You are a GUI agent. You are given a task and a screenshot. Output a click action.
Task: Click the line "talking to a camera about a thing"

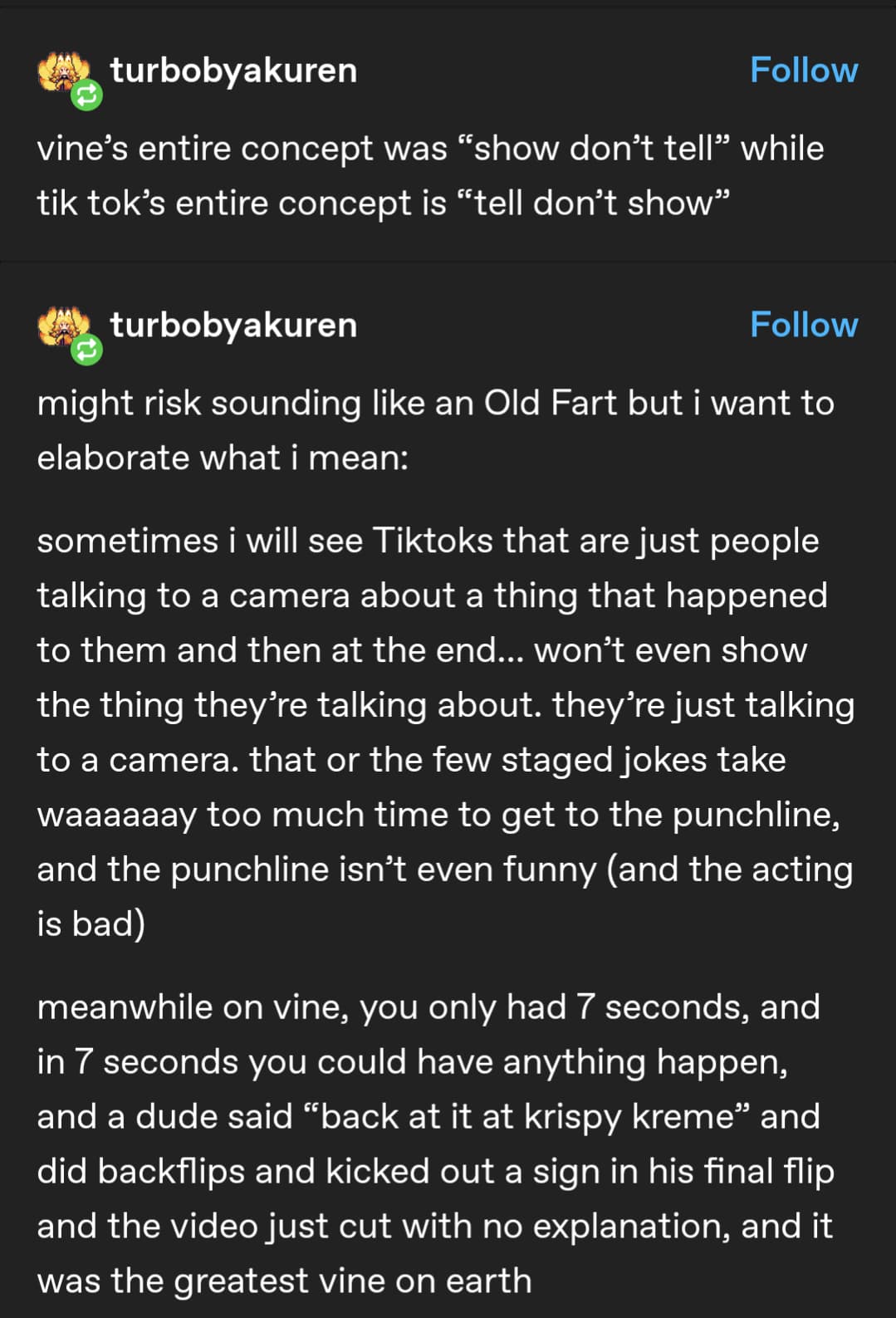[432, 595]
